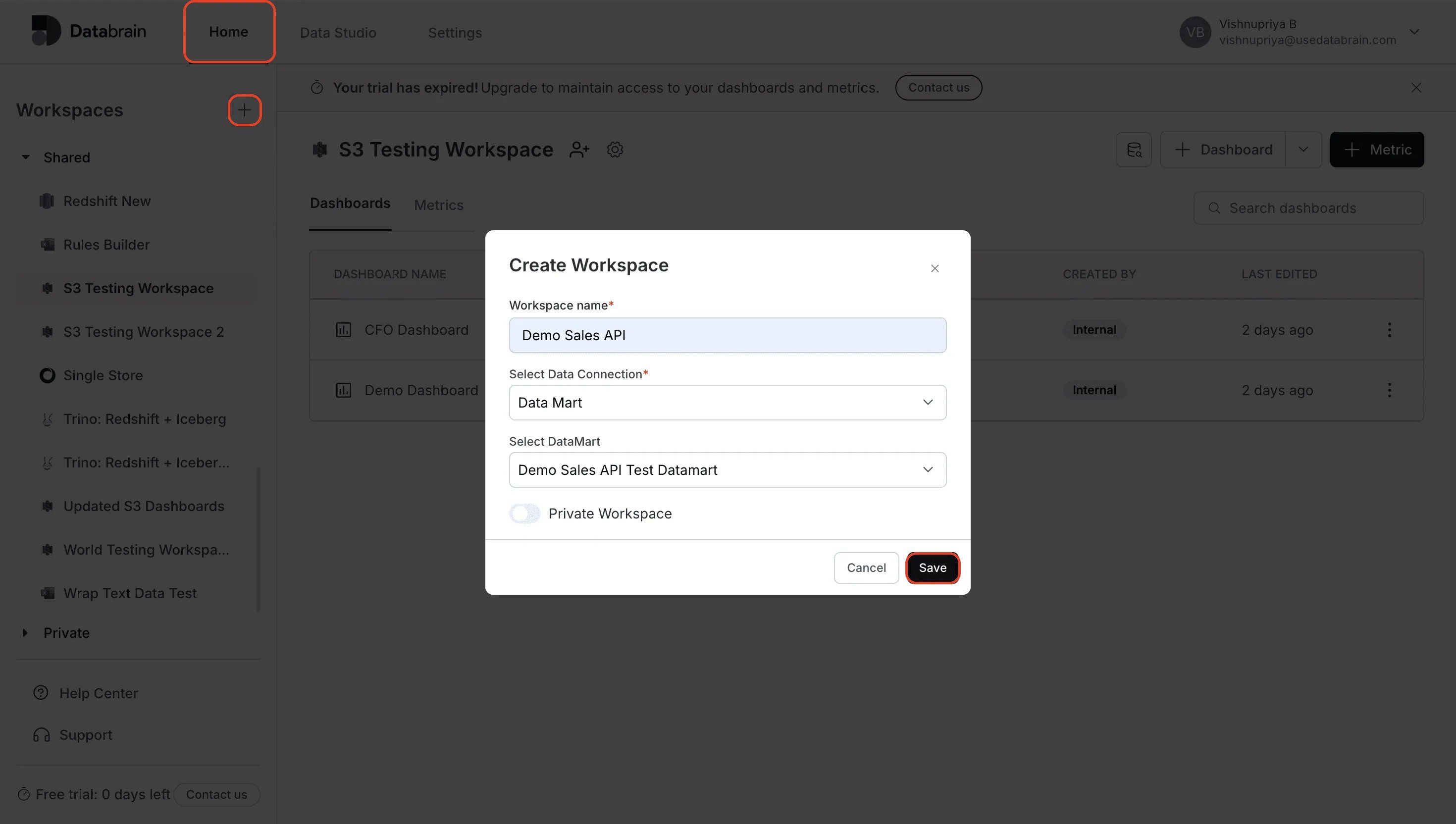The height and width of the screenshot is (824, 1456).
Task: Click the add Dashboard button
Action: (1223, 150)
